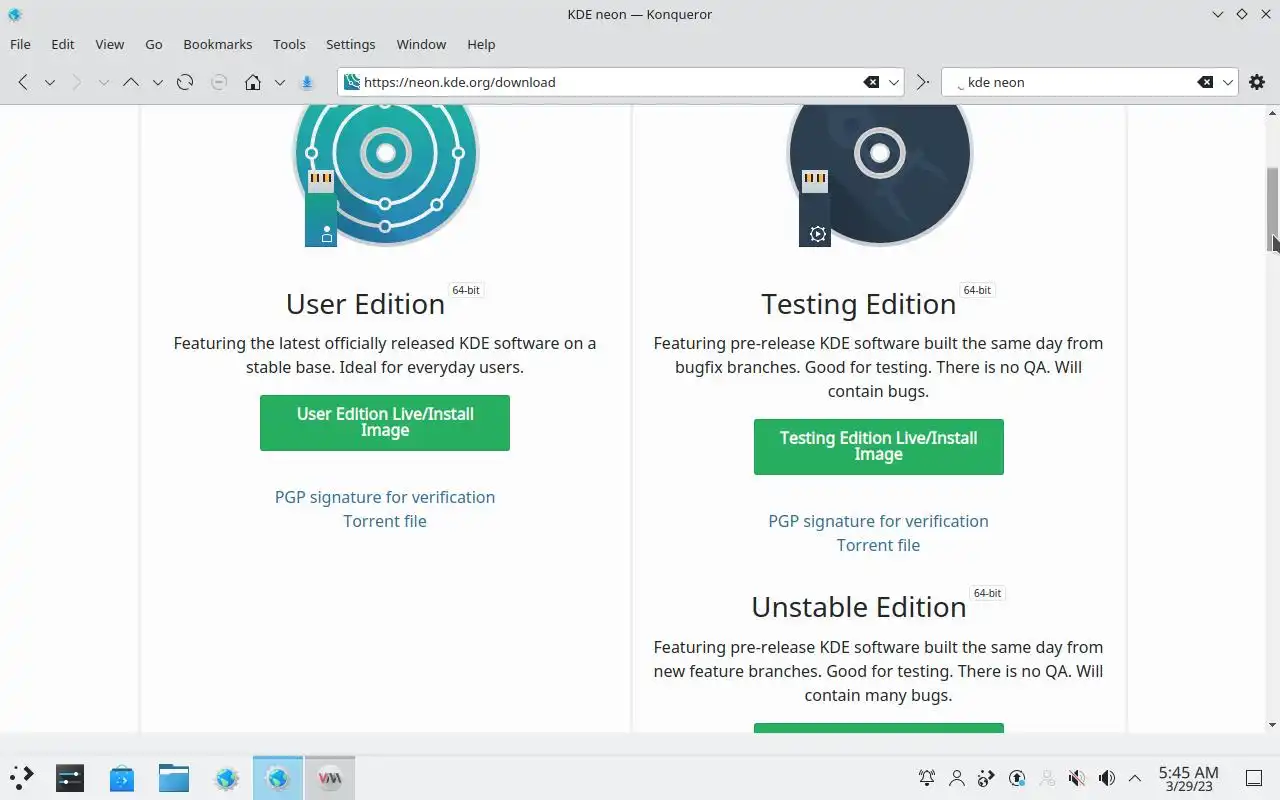
Task: Select active Konqueror window in taskbar
Action: coord(278,777)
